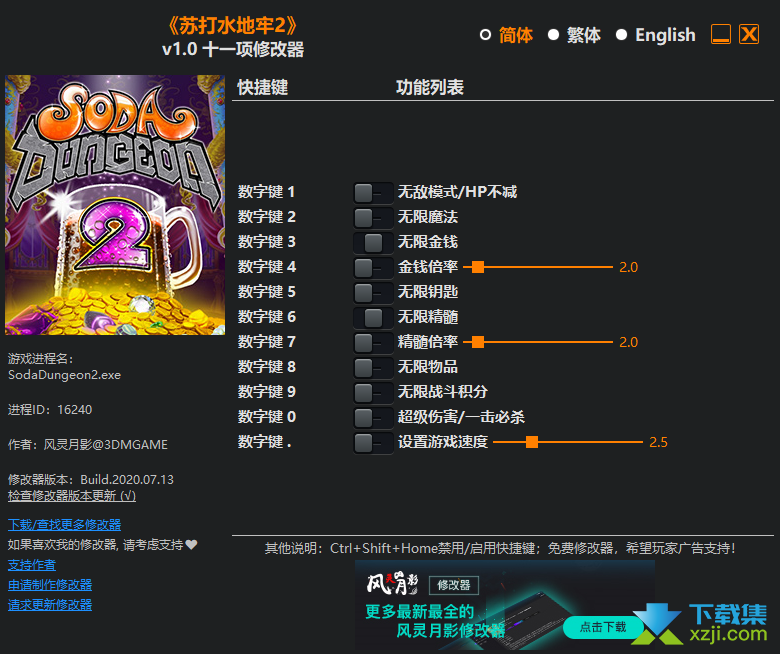Toggle 超级伤害/一击必杀 switch

(373, 417)
